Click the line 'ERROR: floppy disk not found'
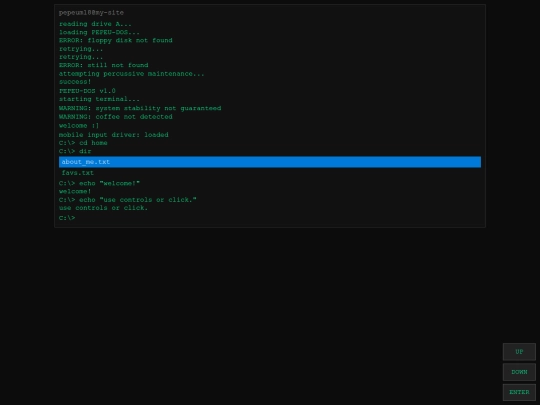540x405 pixels. [x=116, y=40]
